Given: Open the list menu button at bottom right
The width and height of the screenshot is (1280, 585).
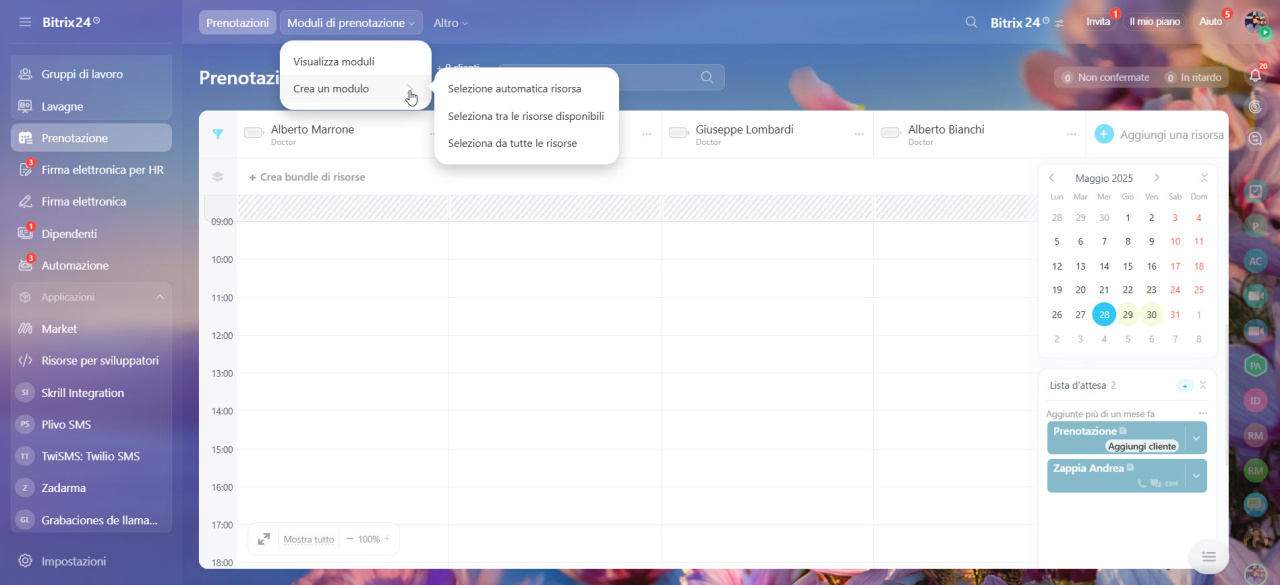Looking at the screenshot, I should 1208,557.
